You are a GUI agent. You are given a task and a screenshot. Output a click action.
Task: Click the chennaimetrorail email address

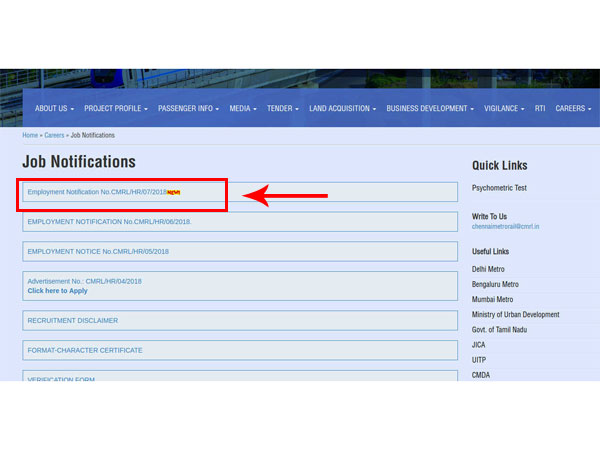tap(505, 227)
